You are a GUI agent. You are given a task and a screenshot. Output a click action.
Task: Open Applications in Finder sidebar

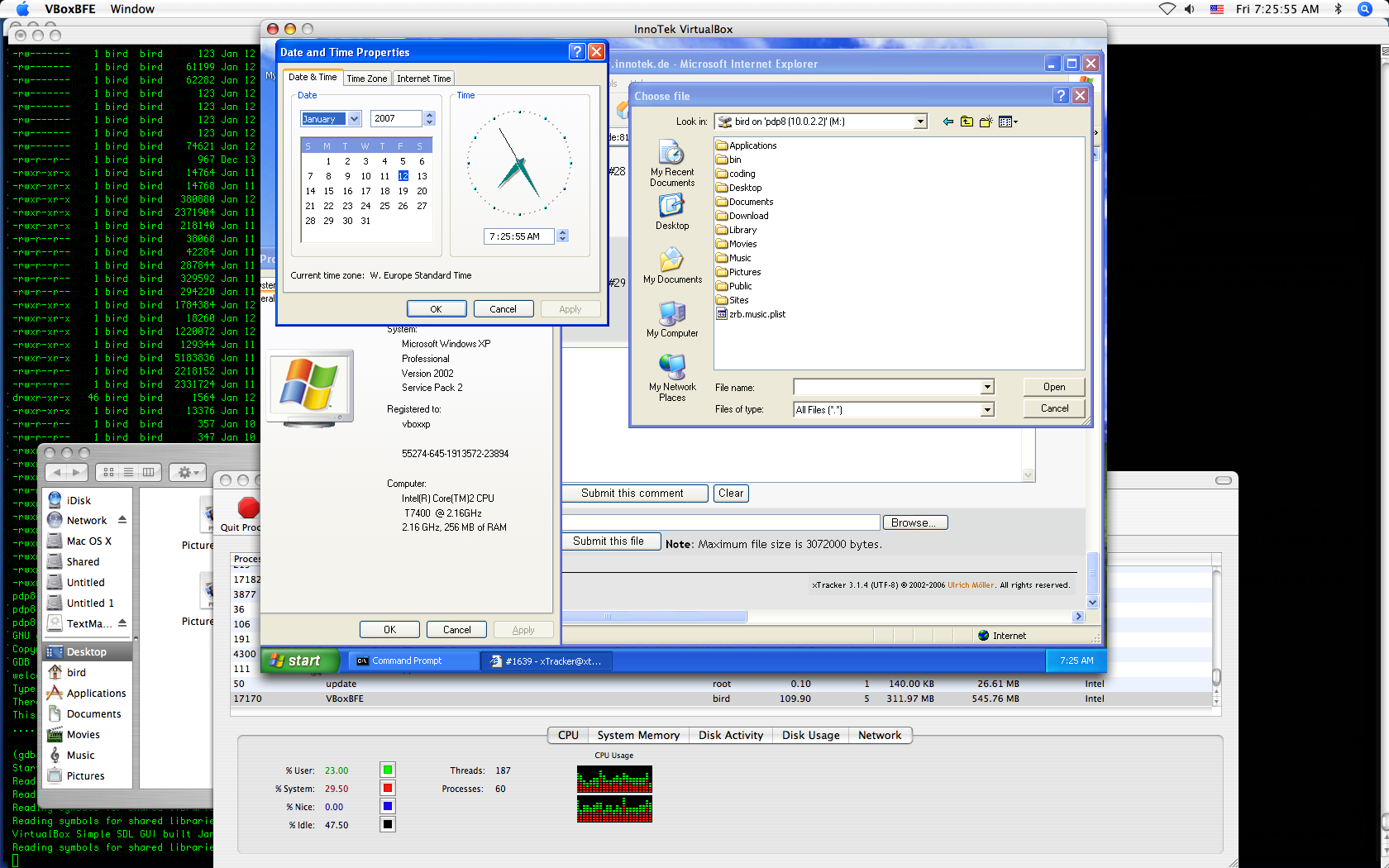click(x=96, y=693)
